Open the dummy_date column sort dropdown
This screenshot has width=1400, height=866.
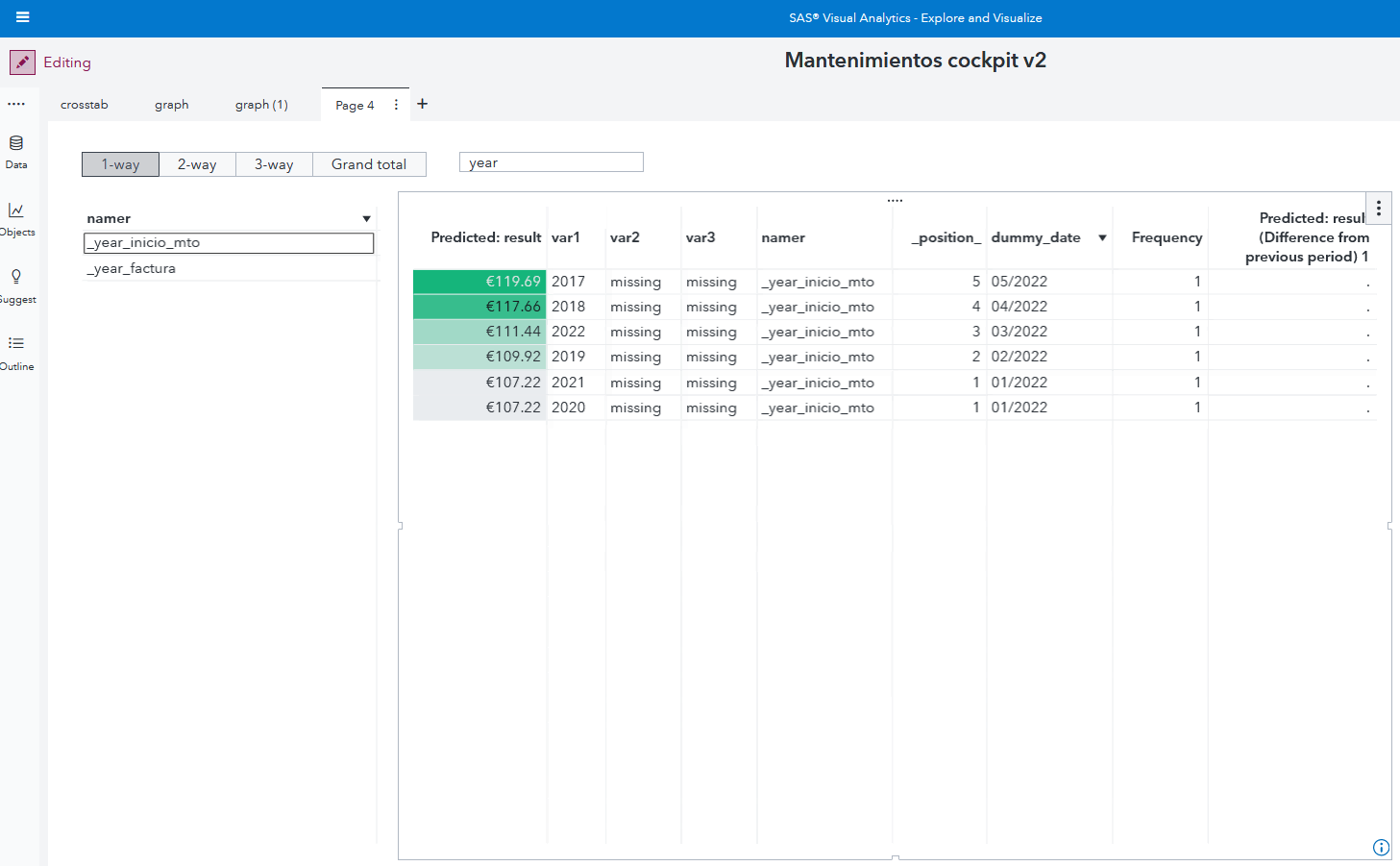pos(1101,237)
